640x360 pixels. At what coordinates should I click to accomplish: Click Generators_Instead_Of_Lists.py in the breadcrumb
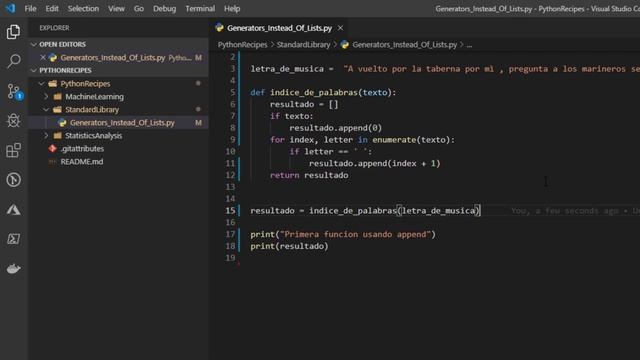(404, 44)
